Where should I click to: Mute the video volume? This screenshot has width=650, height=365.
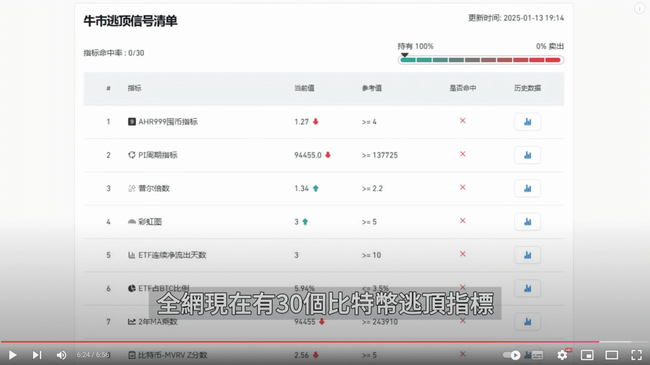pos(61,355)
